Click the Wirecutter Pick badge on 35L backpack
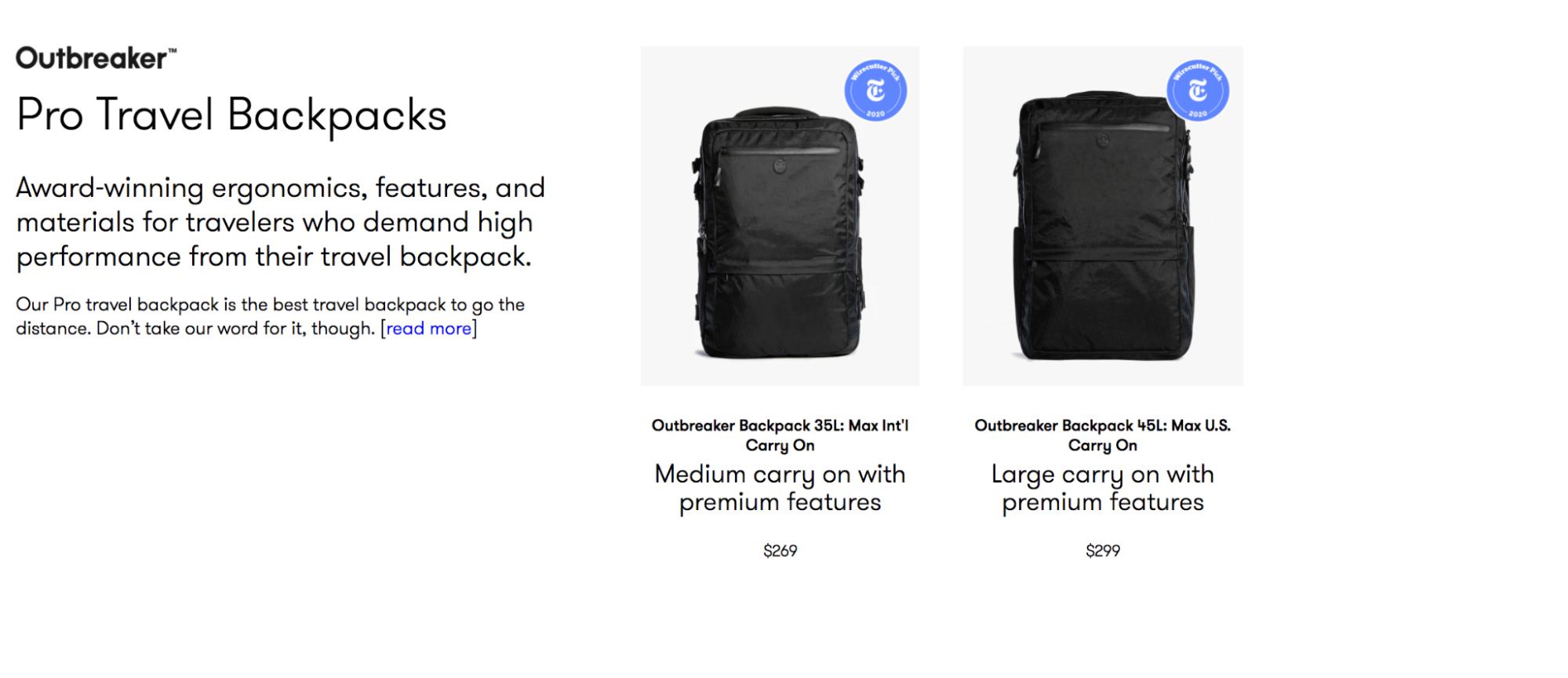The height and width of the screenshot is (678, 1568). coord(875,90)
